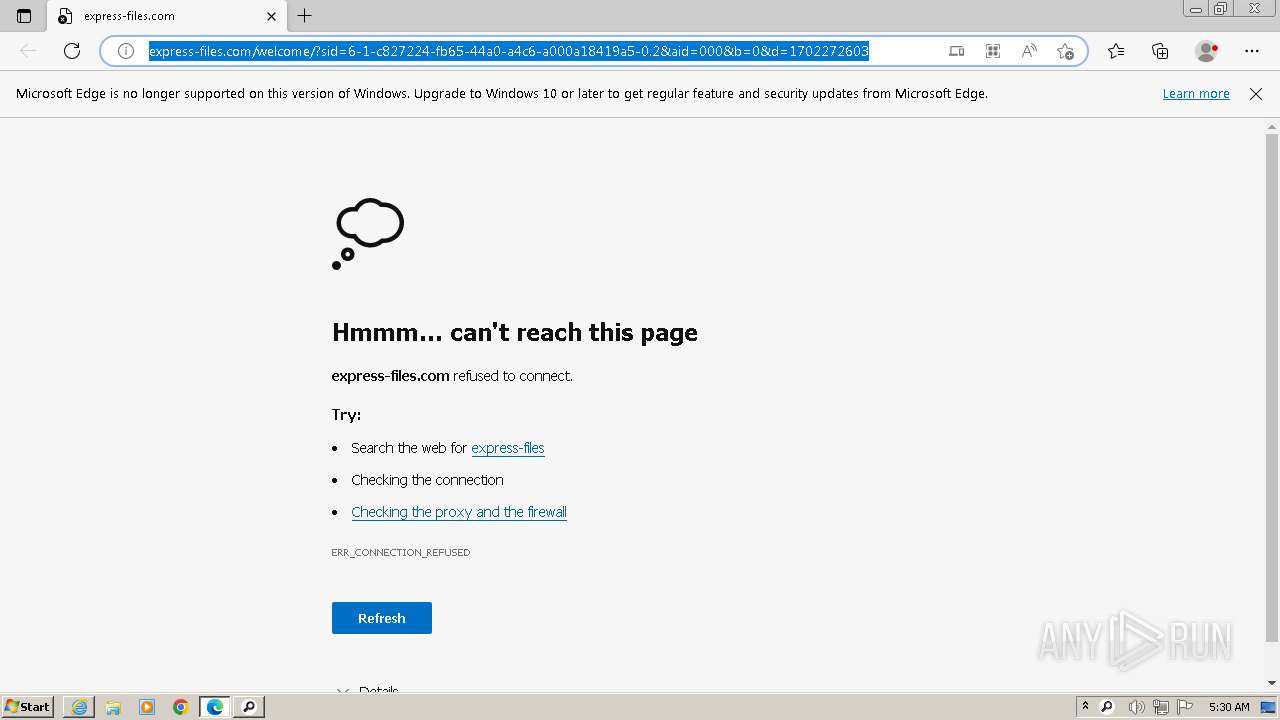Open the tray magnifier icon
1280x720 pixels.
point(1107,707)
